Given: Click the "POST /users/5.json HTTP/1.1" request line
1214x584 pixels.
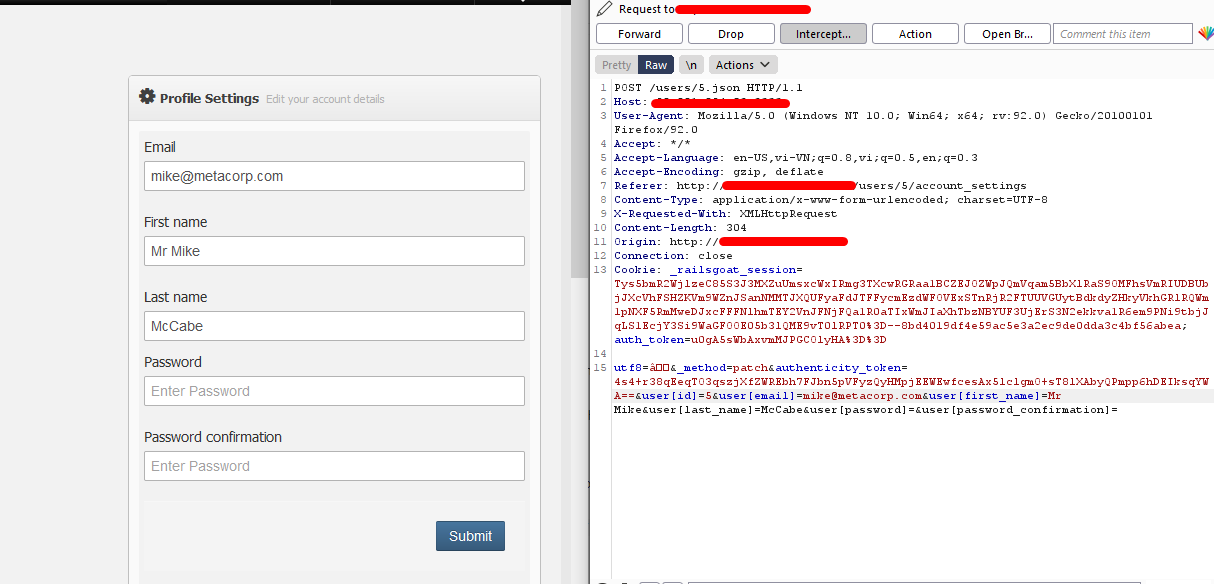Looking at the screenshot, I should 708,88.
